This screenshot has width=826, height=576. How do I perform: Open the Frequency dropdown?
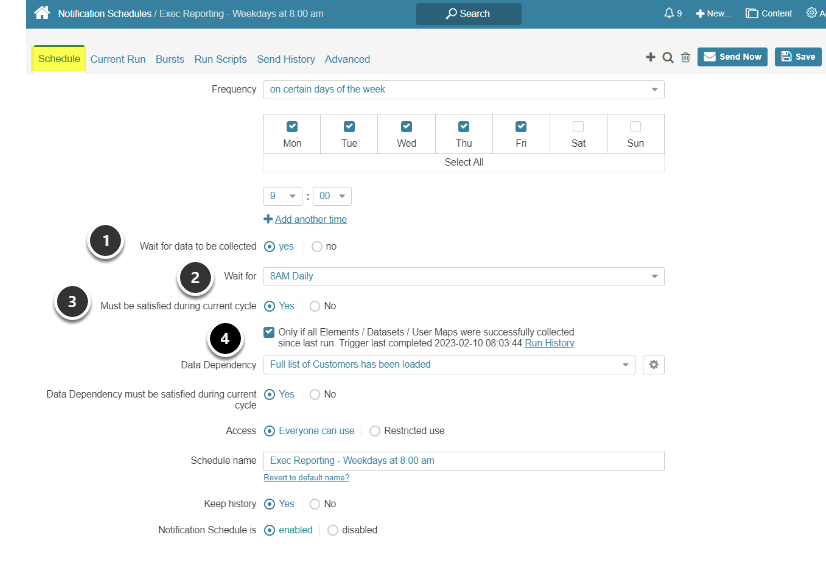click(463, 89)
